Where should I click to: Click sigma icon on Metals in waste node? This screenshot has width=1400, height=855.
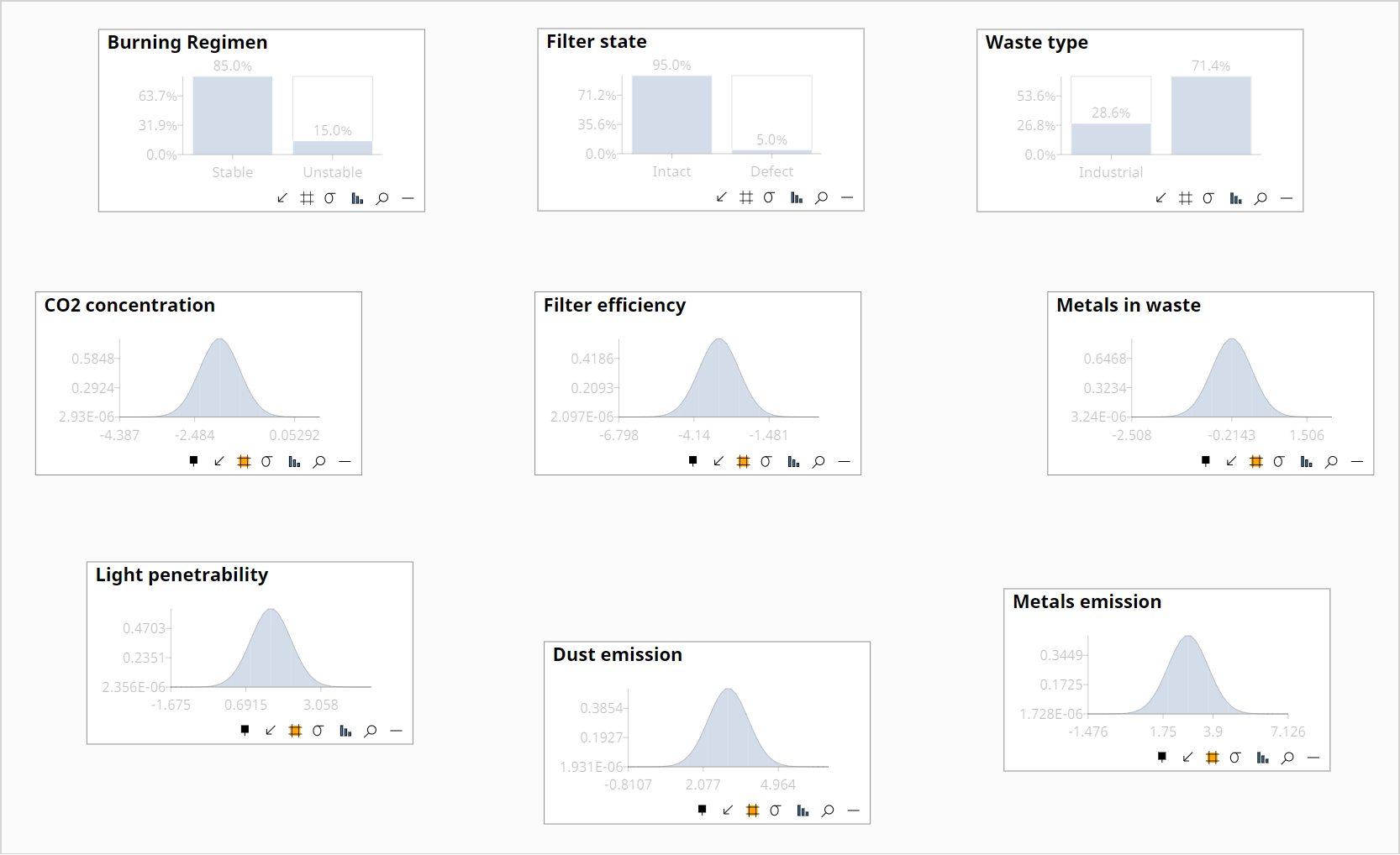(x=1279, y=461)
